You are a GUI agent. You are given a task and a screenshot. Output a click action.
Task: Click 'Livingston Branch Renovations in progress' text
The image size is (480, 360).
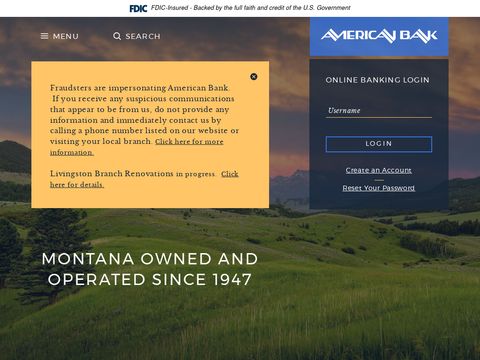tap(133, 174)
